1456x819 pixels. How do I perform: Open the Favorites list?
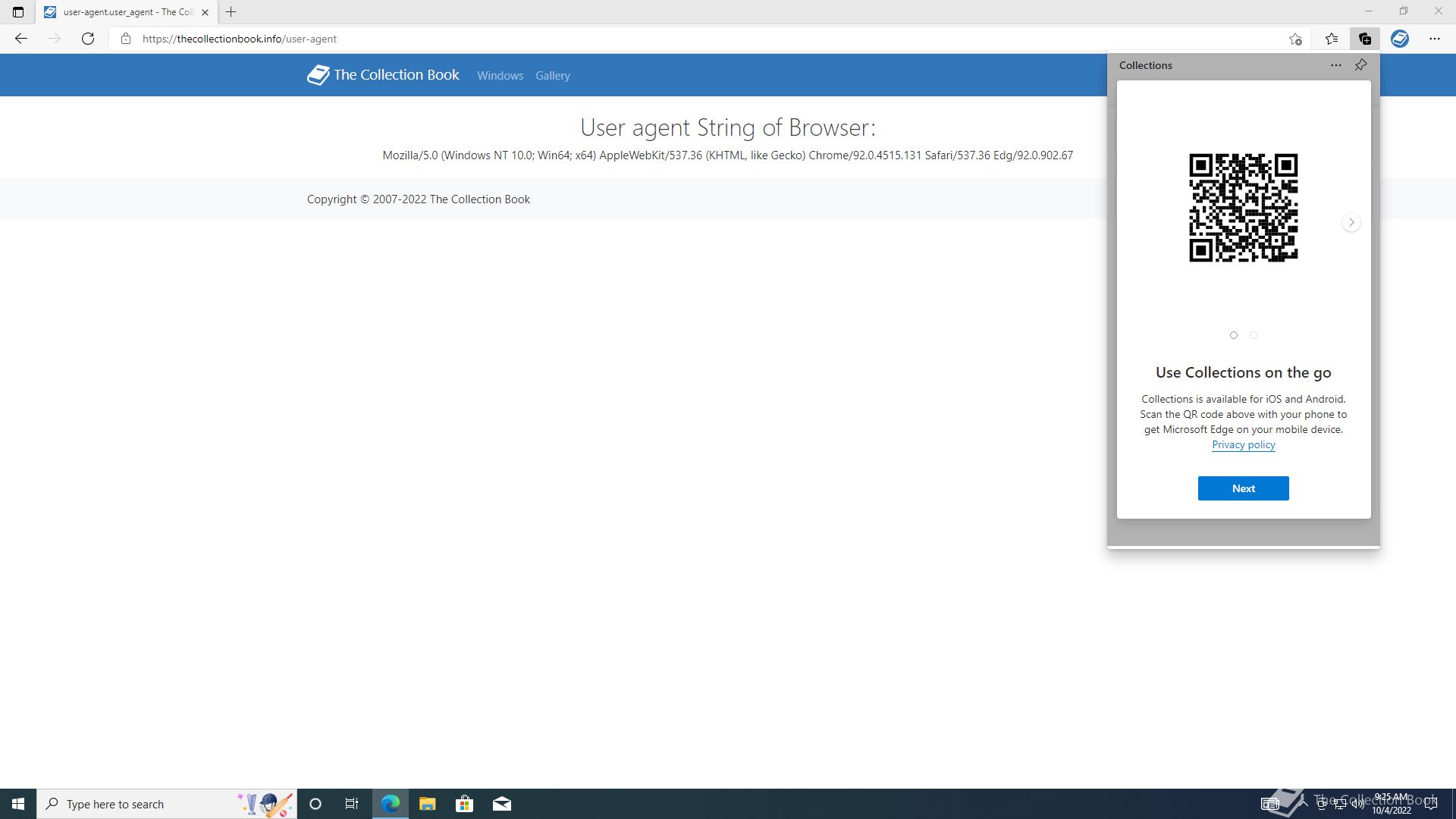tap(1332, 39)
